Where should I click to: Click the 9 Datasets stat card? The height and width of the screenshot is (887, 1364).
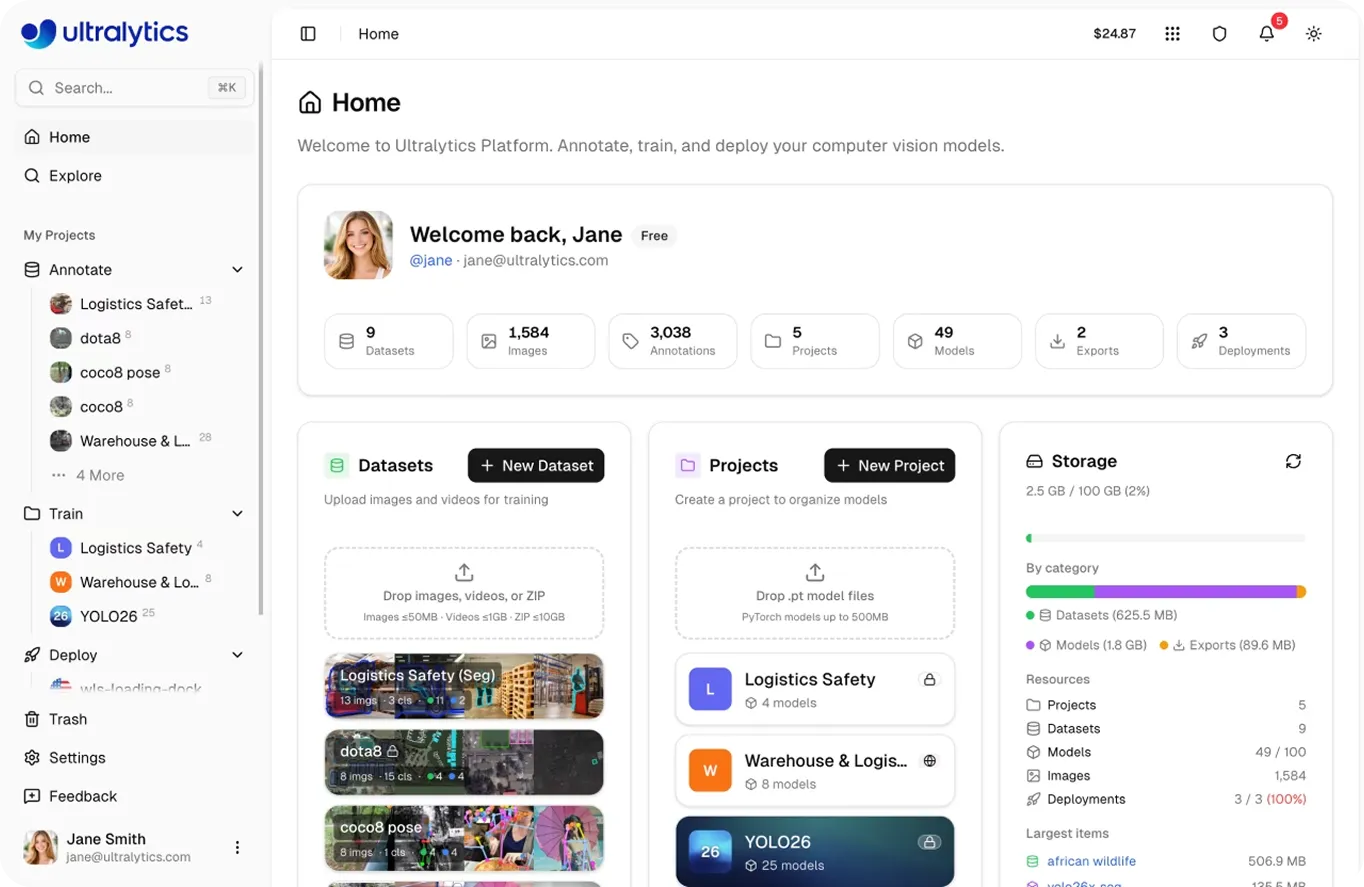coord(389,341)
